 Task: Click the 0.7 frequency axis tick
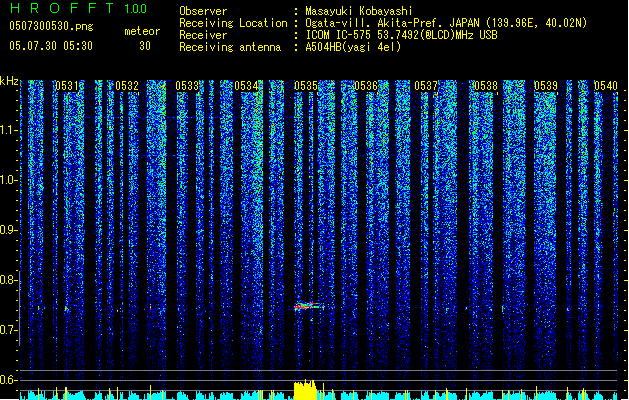[8, 330]
